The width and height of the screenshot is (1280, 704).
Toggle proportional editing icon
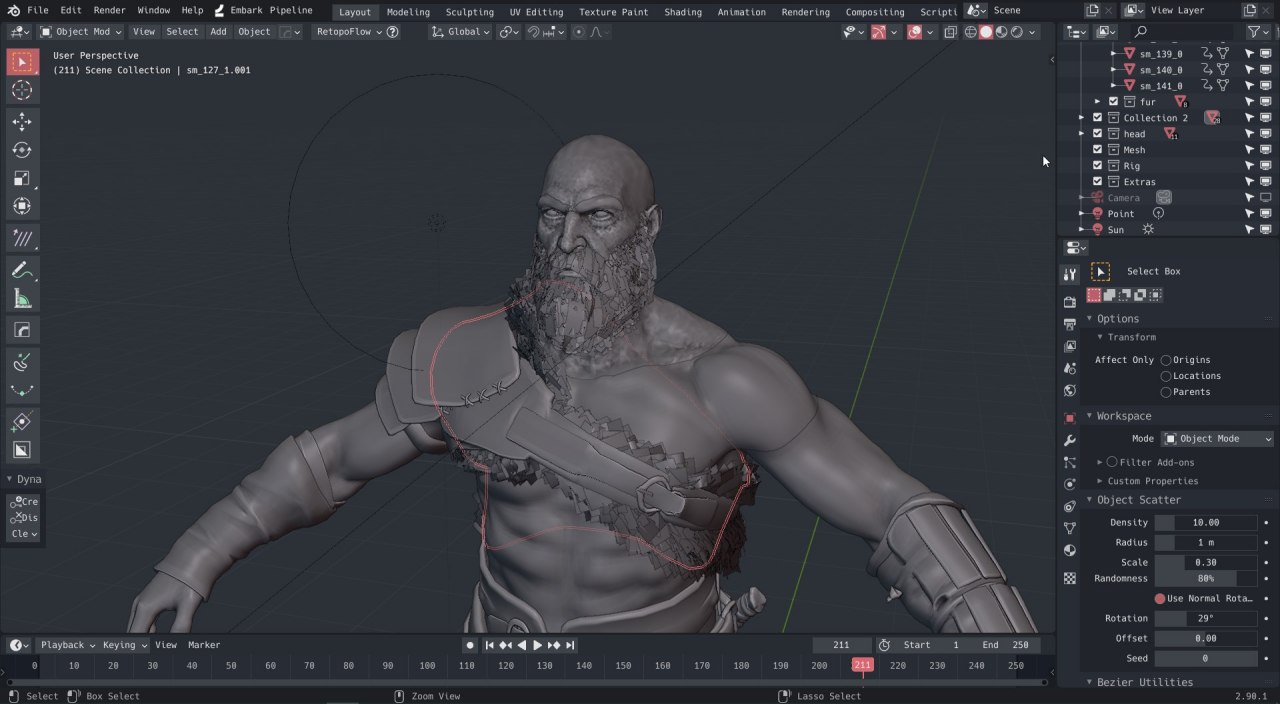(579, 32)
